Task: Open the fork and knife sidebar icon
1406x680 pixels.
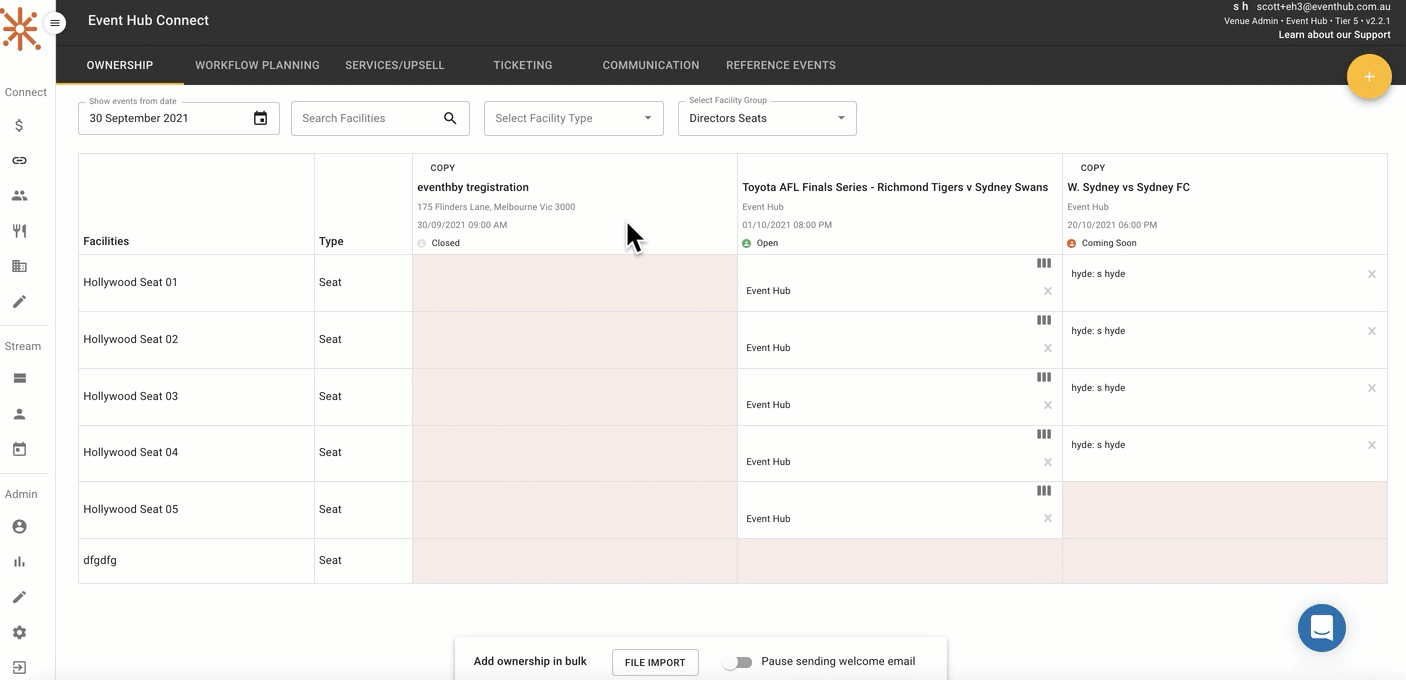Action: point(19,231)
